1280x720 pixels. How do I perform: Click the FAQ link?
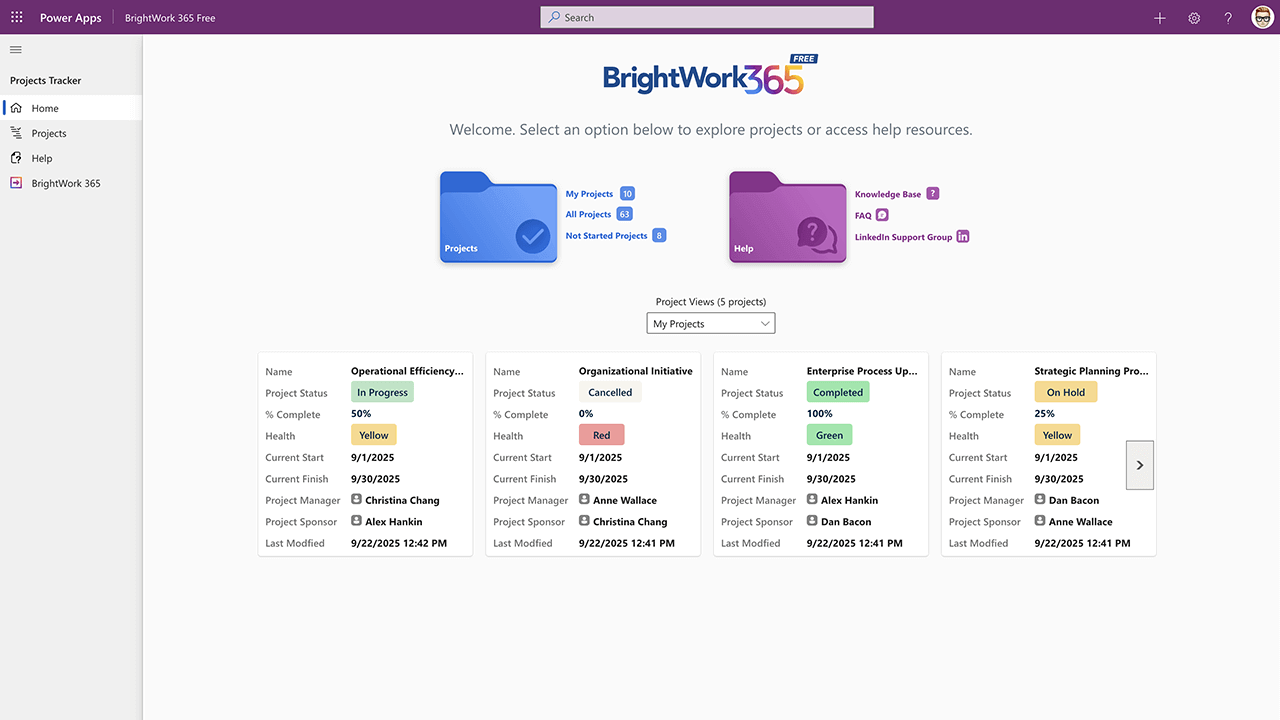click(x=861, y=215)
